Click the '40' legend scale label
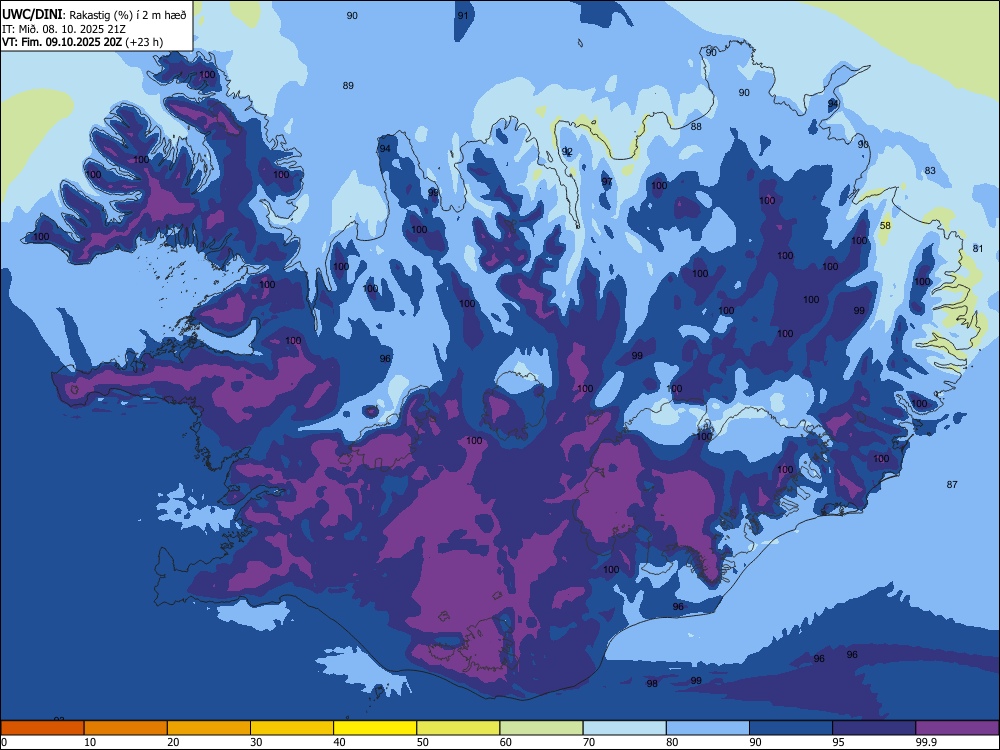This screenshot has height=750, width=1000. coord(340,742)
